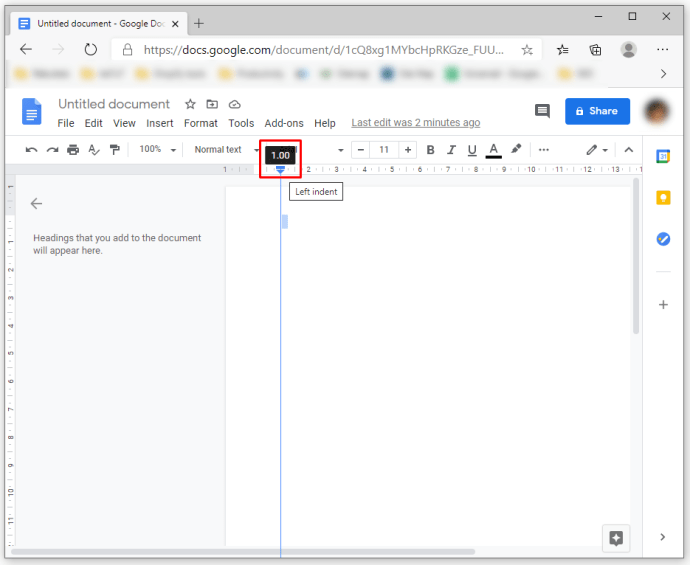Open the font family dropdown arrow

click(340, 150)
